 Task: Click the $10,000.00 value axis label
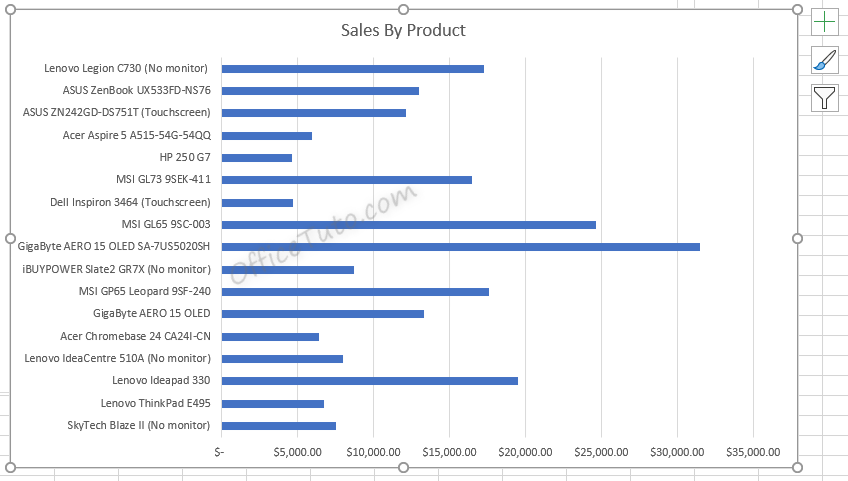pos(373,452)
